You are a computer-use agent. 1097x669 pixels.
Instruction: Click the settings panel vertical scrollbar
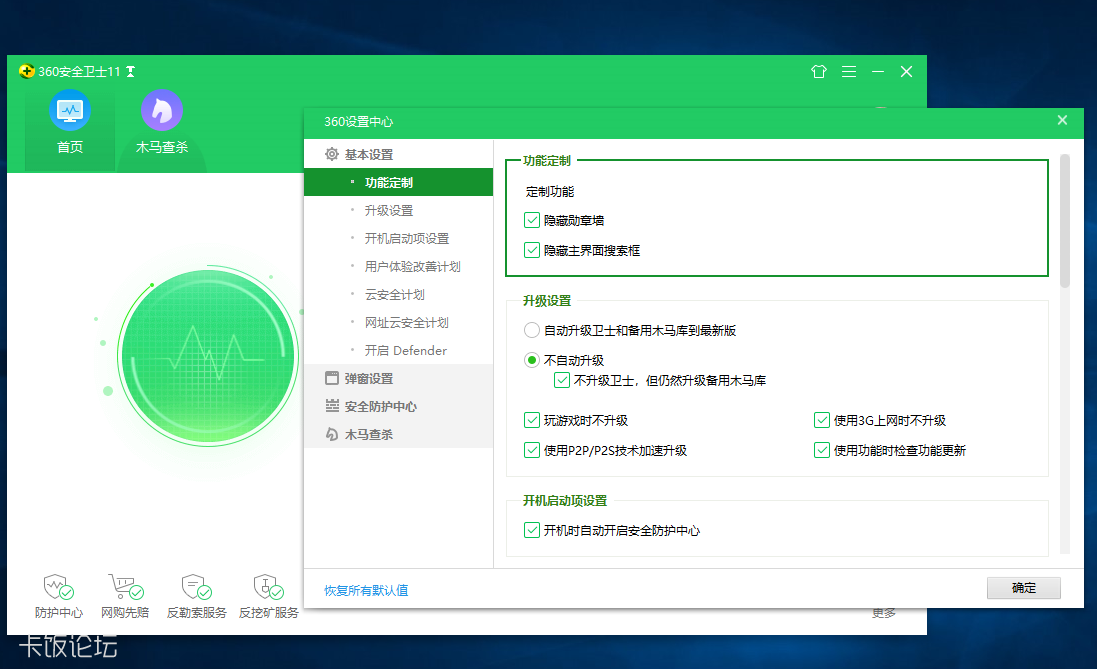tap(1065, 220)
